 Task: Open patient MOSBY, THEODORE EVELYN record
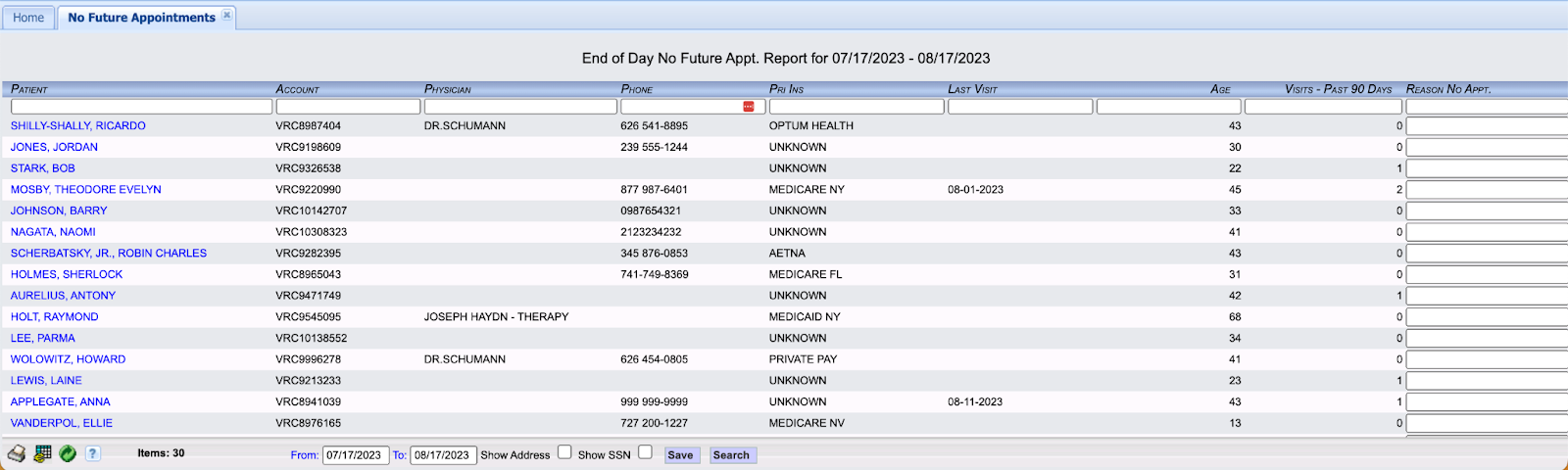click(86, 190)
